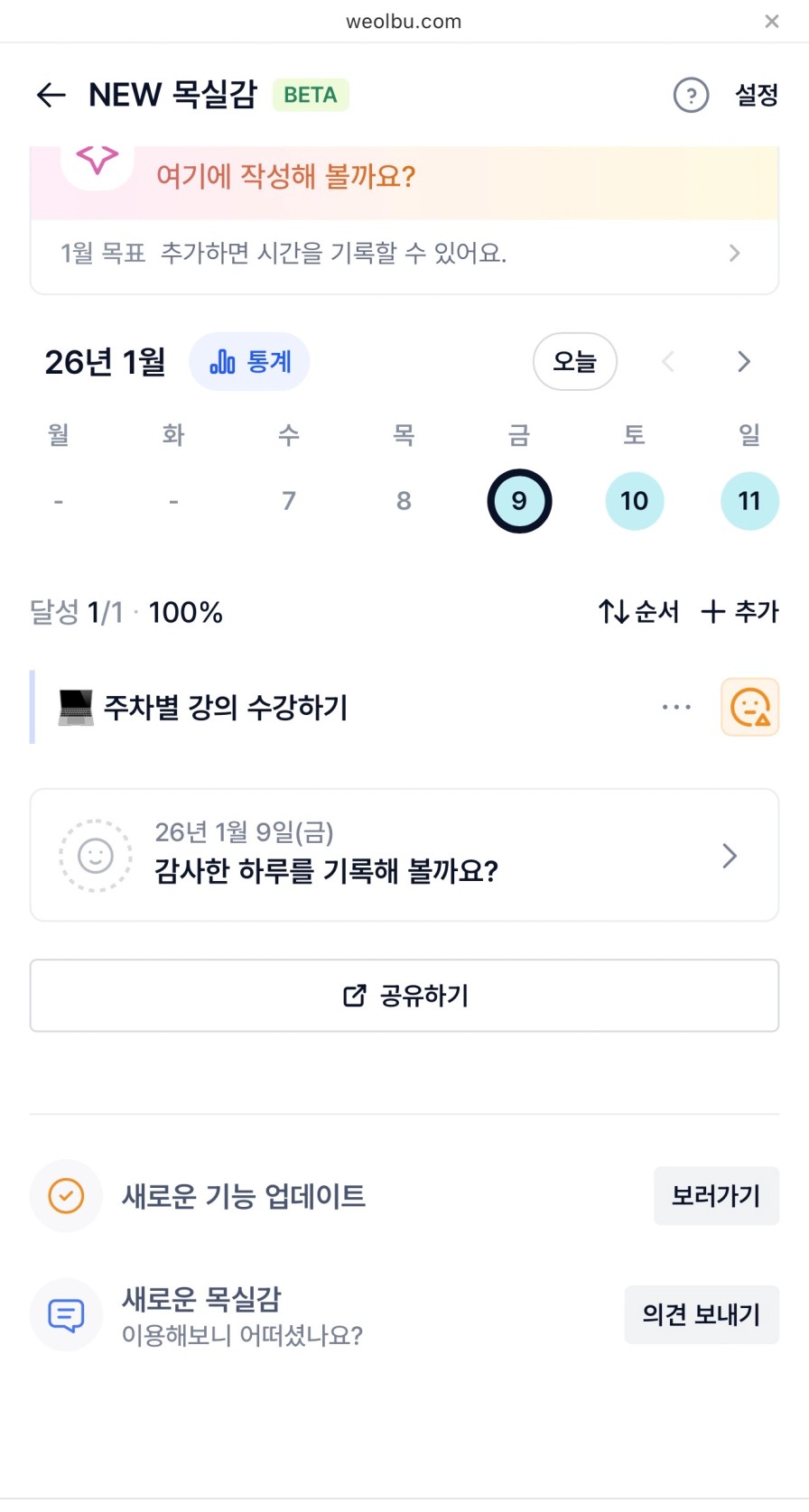Screen dimensions: 809x1512
Task: Jump to 오늘 today
Action: [x=574, y=362]
